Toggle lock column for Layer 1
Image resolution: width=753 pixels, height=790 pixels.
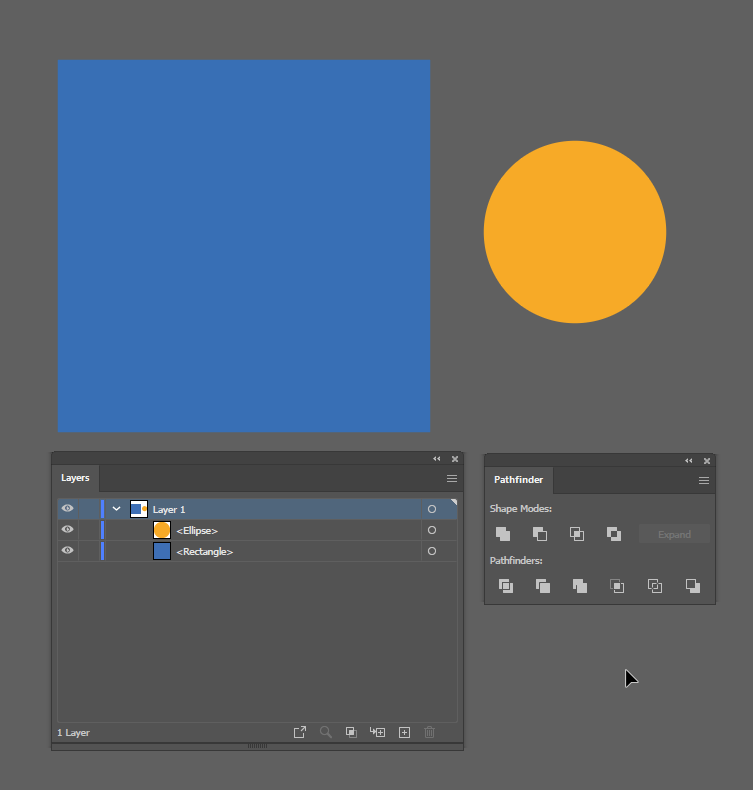[x=89, y=509]
